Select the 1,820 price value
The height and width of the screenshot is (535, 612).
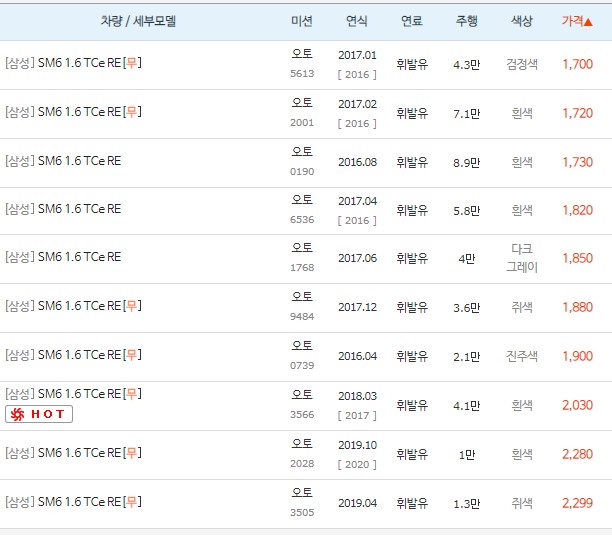click(x=577, y=211)
